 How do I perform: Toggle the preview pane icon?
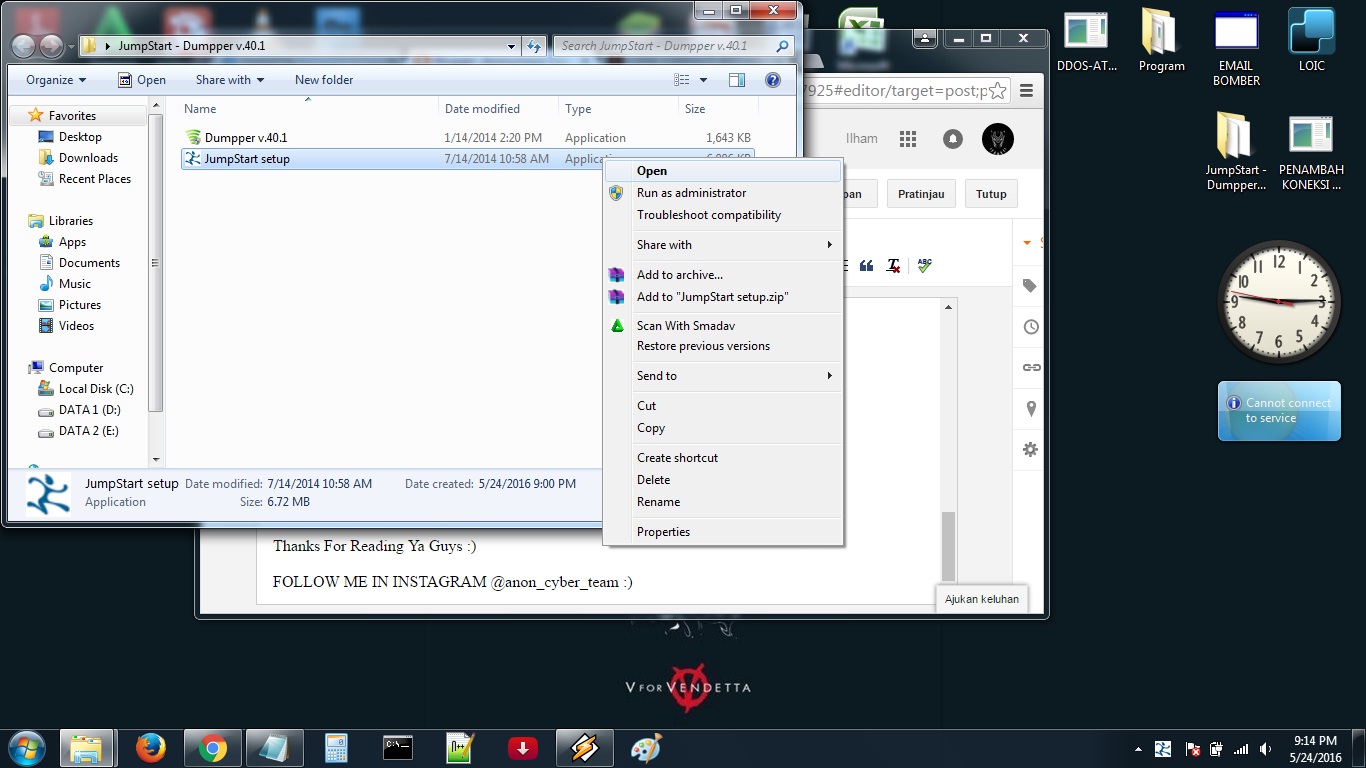737,80
